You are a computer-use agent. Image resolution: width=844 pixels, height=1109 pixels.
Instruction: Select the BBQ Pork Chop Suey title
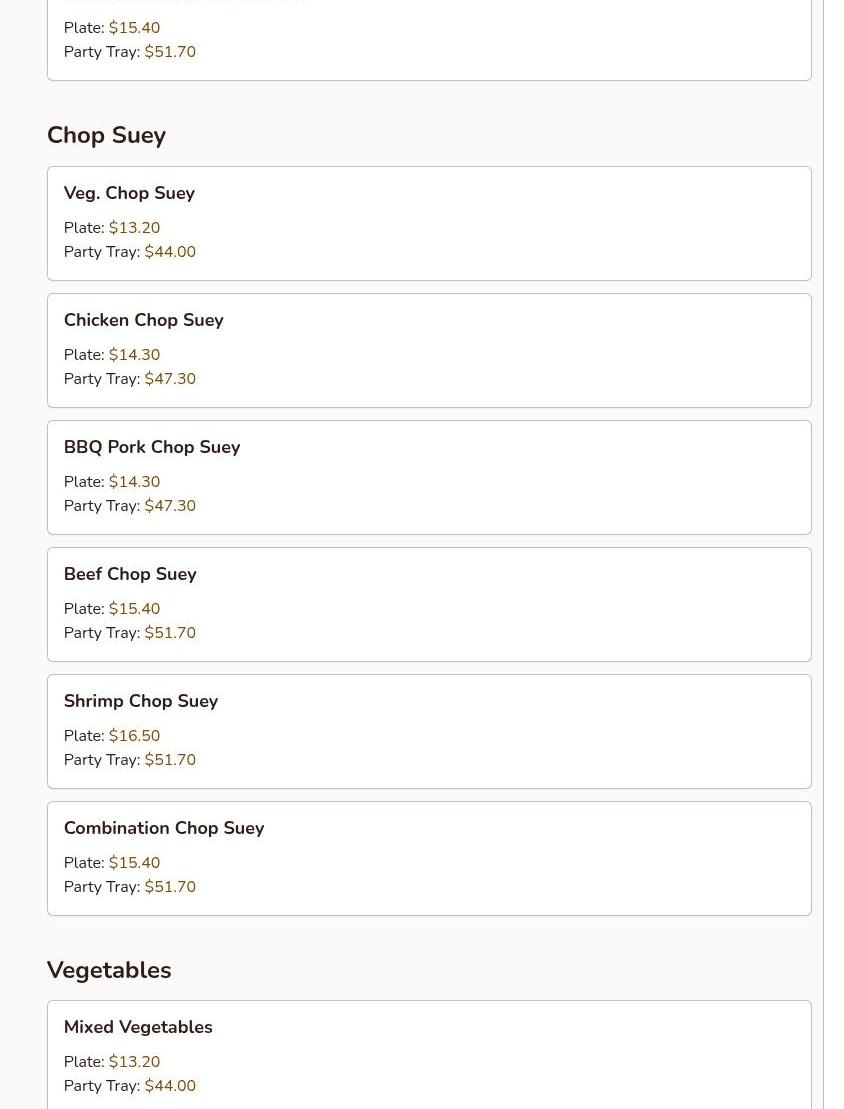click(x=152, y=447)
